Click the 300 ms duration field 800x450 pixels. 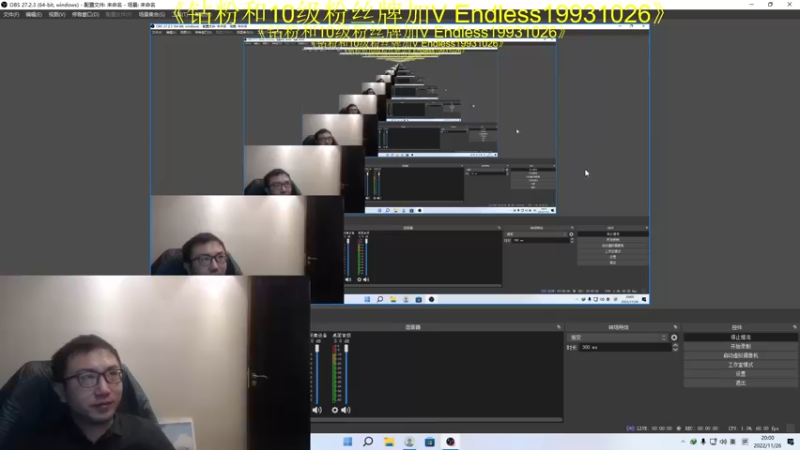coord(625,347)
